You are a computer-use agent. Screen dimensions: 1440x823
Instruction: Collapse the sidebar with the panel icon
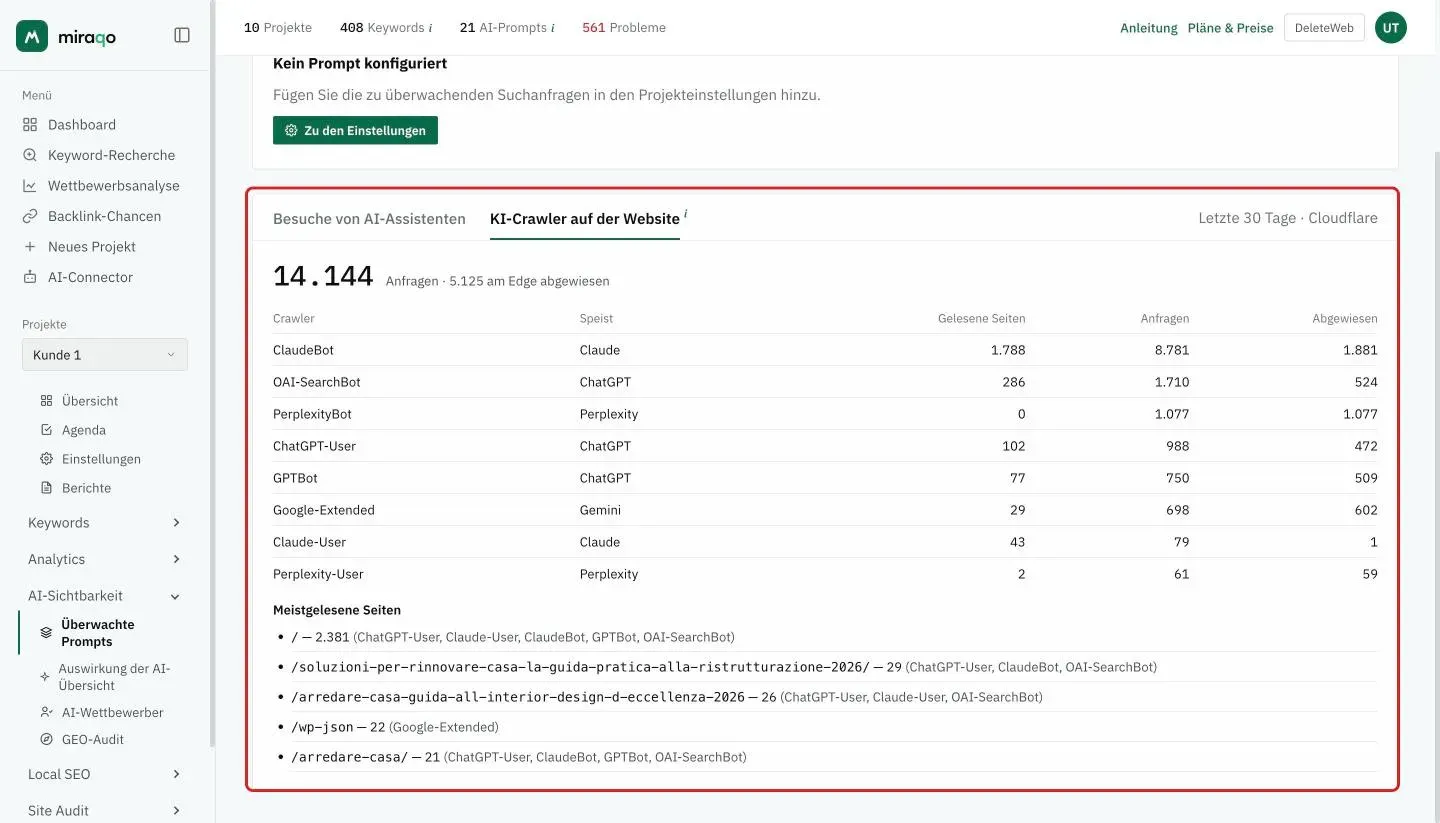point(182,35)
